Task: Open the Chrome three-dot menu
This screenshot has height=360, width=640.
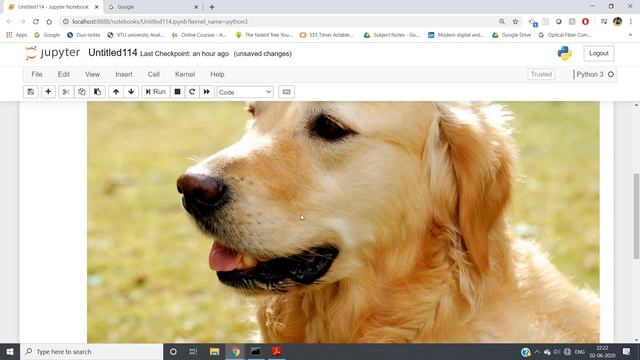Action: pos(631,22)
